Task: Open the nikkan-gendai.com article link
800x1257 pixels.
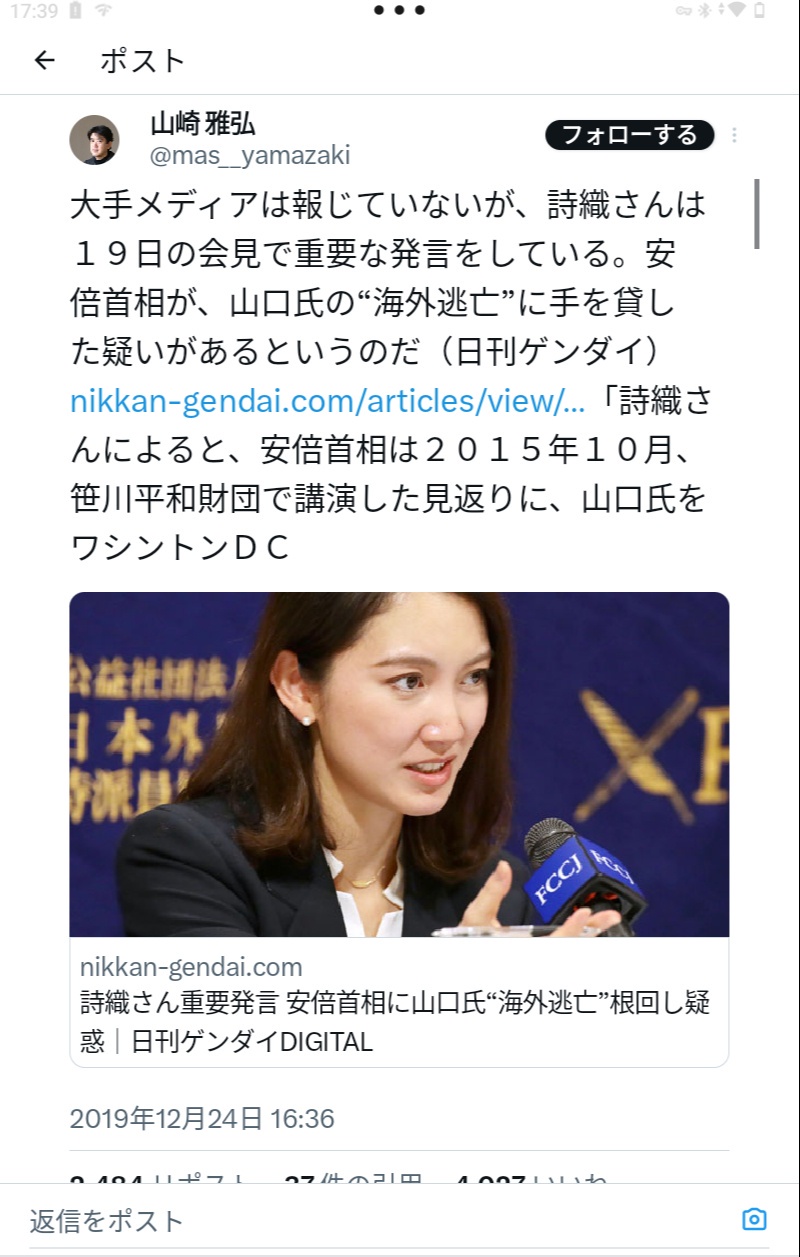Action: click(328, 401)
